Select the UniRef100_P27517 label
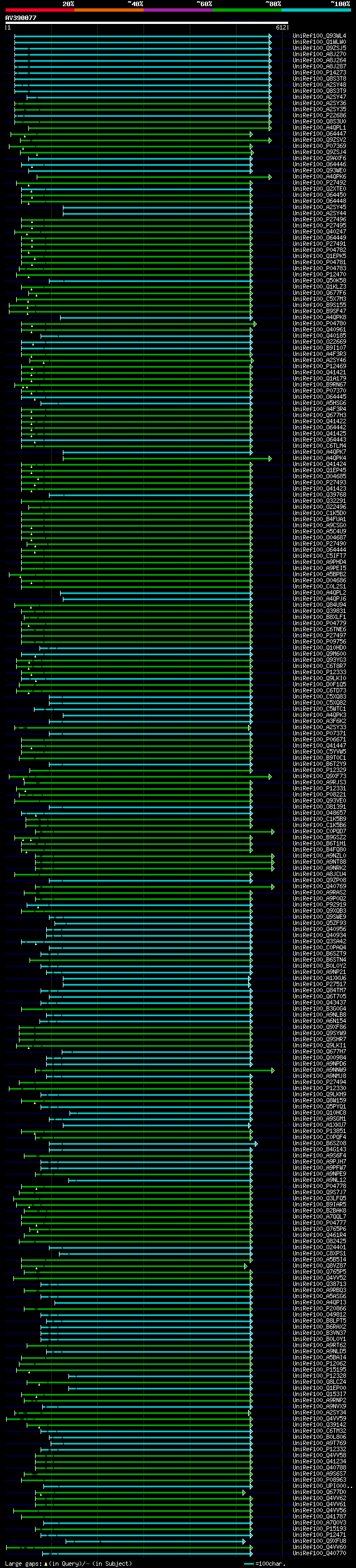 319,985
